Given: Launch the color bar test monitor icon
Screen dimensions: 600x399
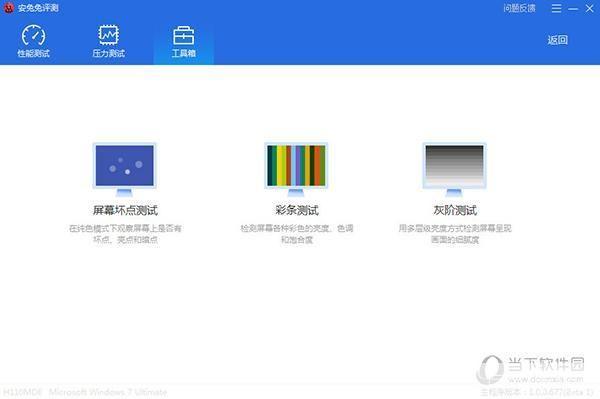Looking at the screenshot, I should (x=296, y=169).
